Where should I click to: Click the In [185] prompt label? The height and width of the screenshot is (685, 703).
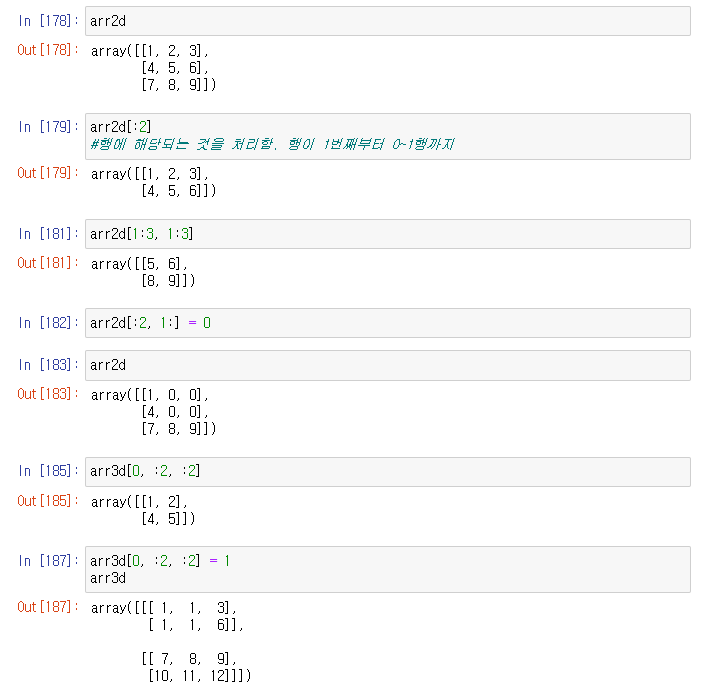coord(48,471)
